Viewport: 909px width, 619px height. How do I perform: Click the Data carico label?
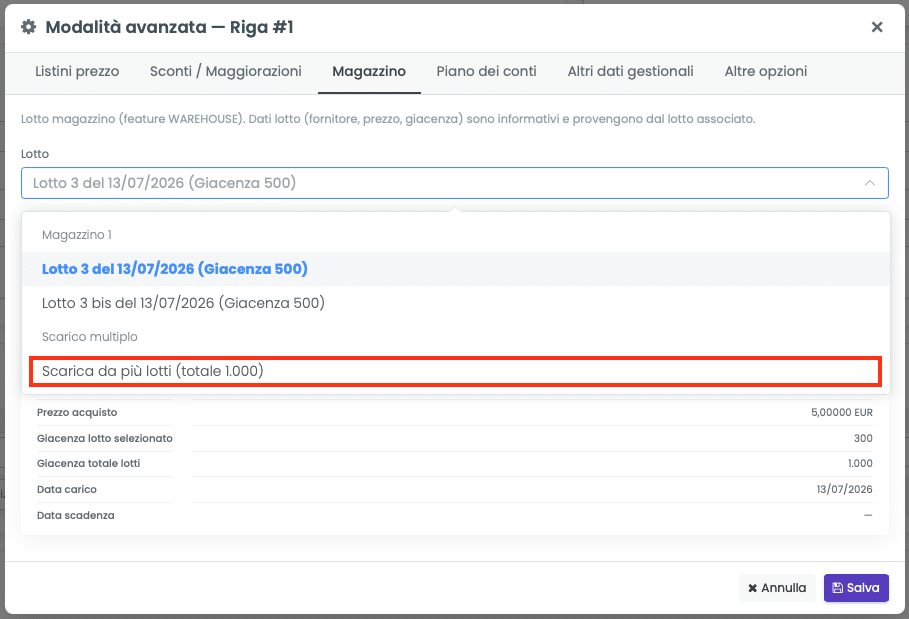coord(67,489)
